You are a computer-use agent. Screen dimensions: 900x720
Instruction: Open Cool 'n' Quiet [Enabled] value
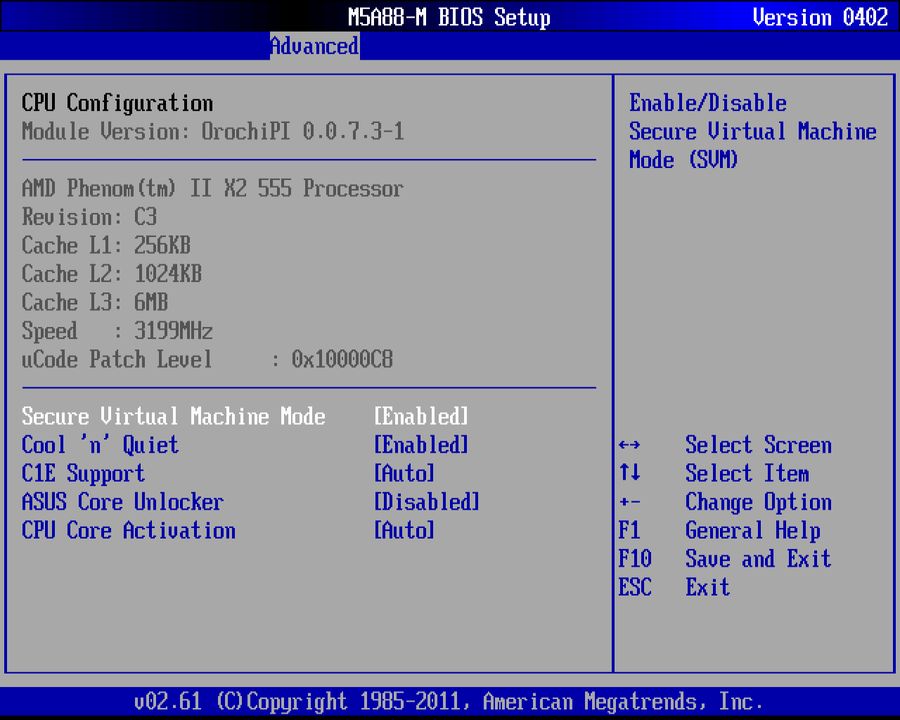(x=421, y=445)
